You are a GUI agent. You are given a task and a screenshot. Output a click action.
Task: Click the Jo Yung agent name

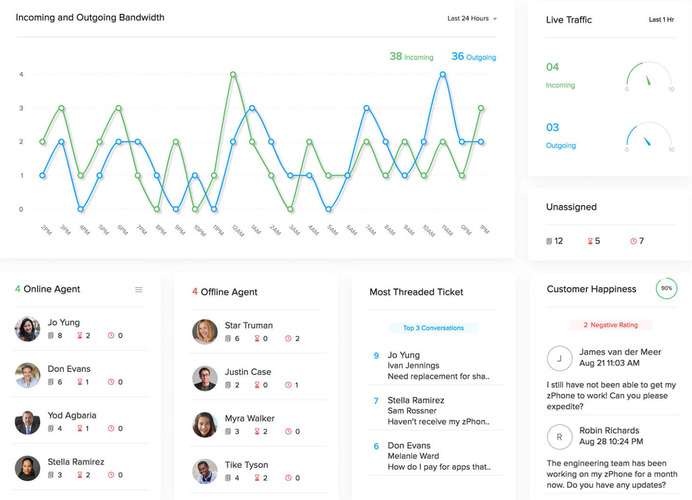click(64, 322)
